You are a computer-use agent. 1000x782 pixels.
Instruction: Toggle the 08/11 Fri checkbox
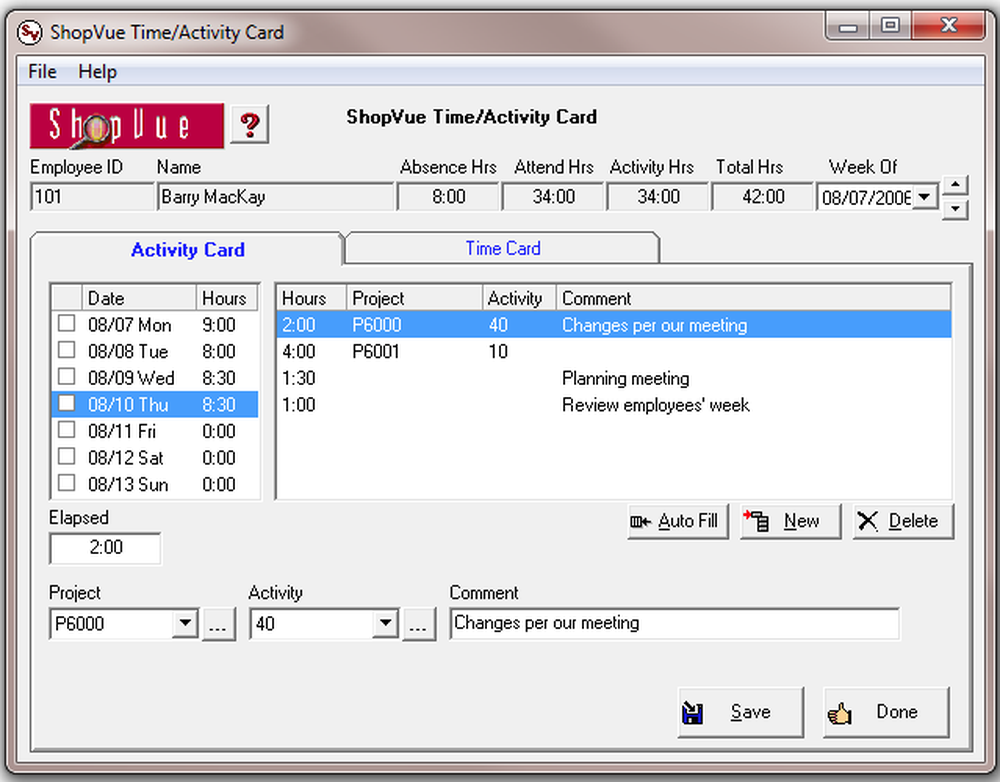[x=66, y=430]
